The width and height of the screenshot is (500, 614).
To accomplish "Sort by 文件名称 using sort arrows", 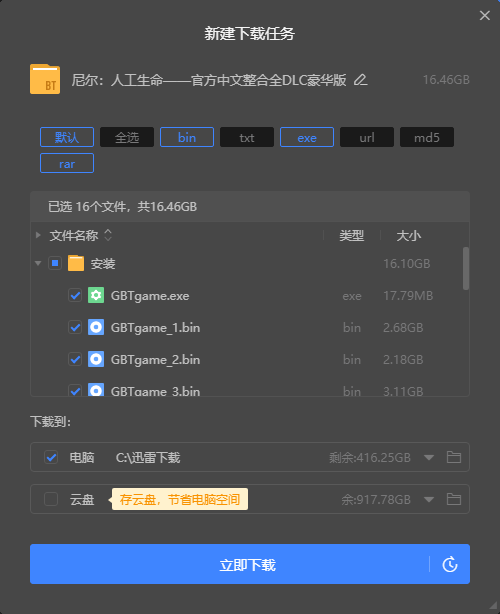I will [x=108, y=235].
